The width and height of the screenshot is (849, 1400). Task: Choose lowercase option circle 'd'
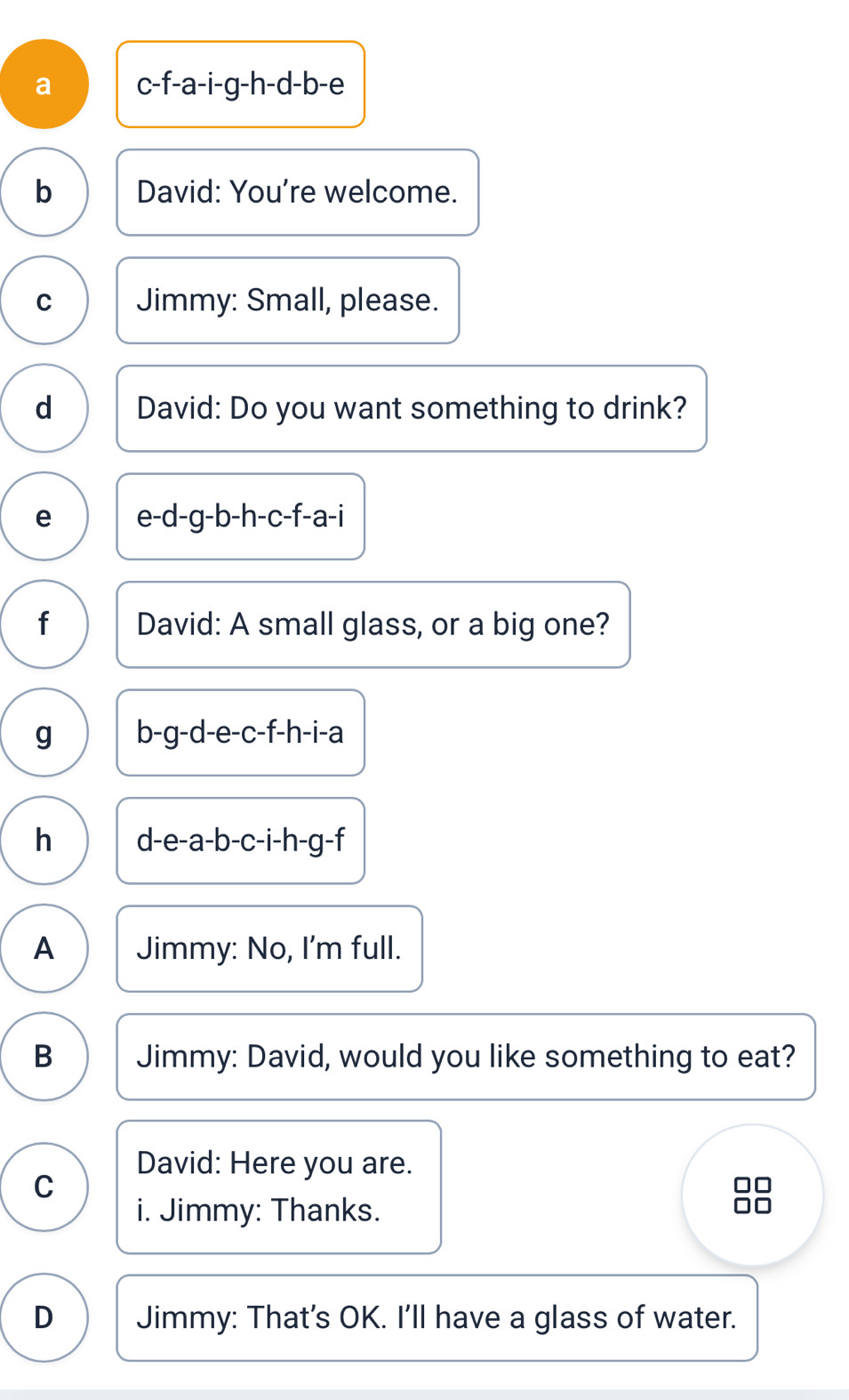click(44, 408)
